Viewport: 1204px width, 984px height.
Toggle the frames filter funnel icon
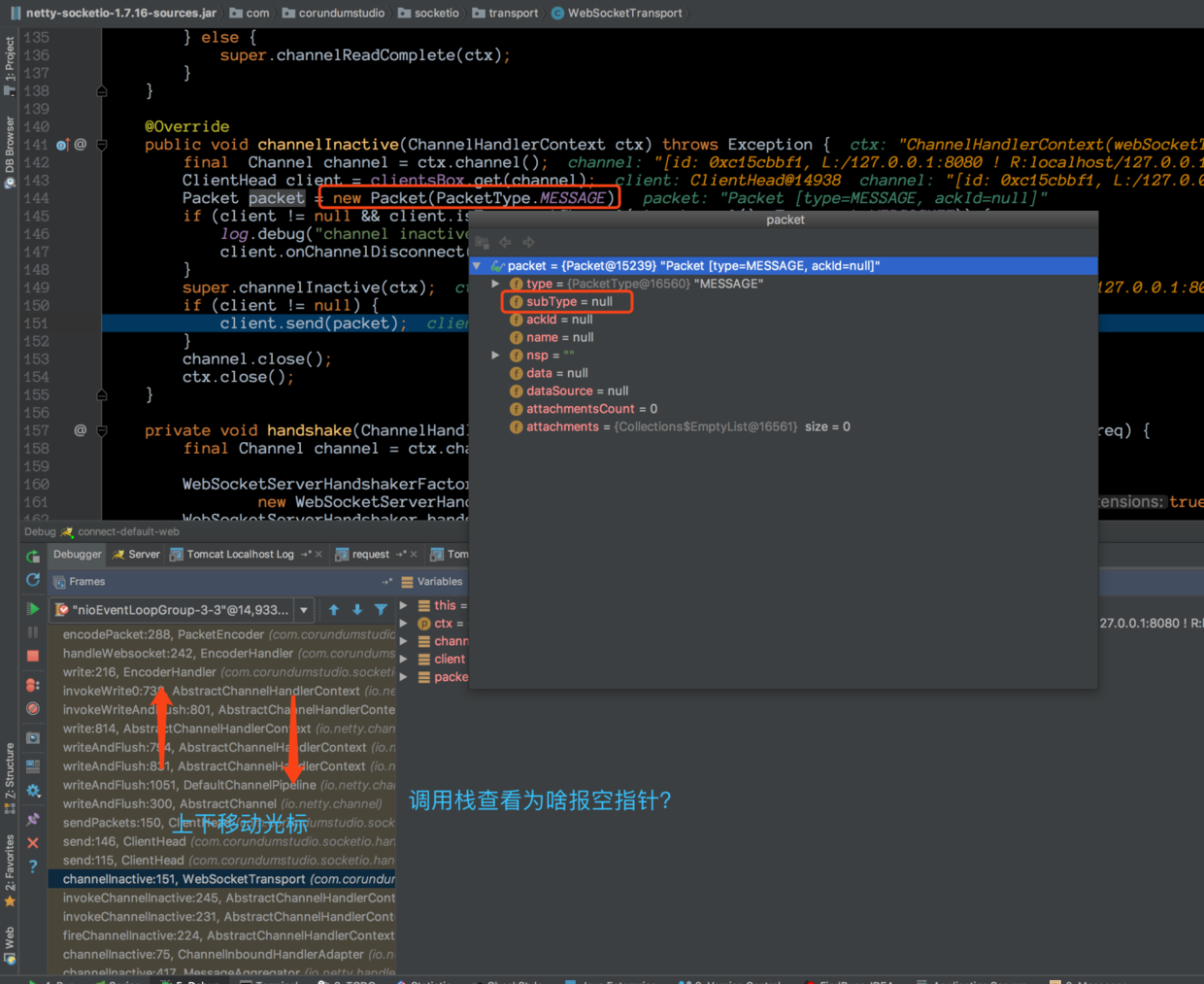pyautogui.click(x=381, y=610)
